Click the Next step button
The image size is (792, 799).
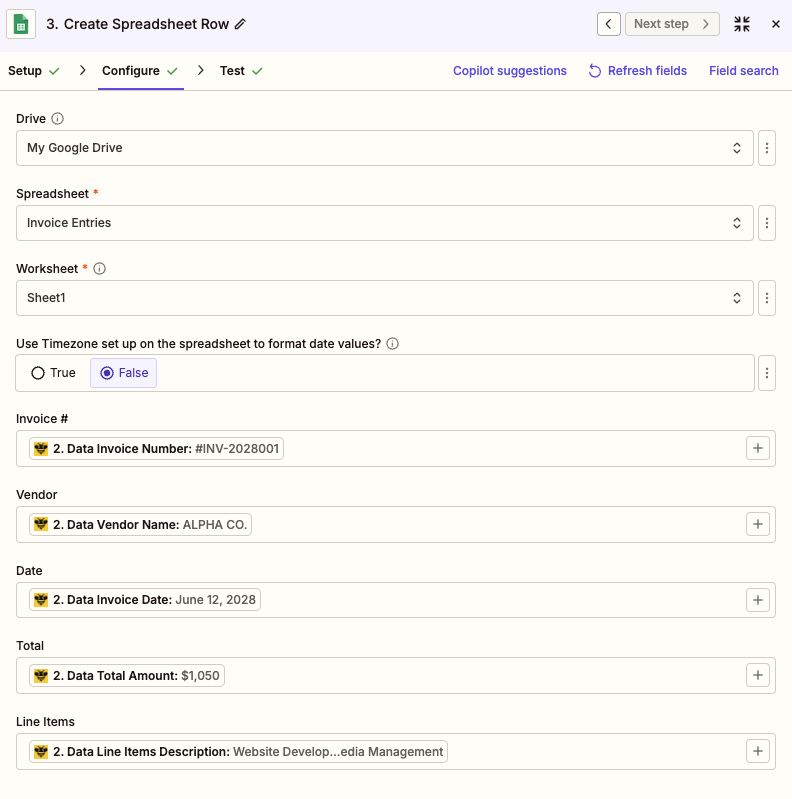point(672,24)
